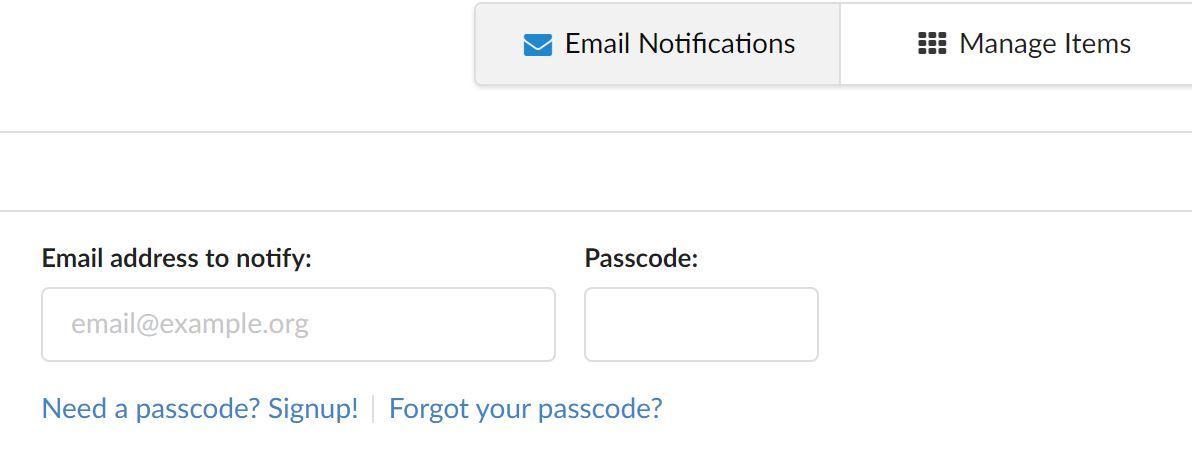Follow the "Need a passcode? Signup!" link
This screenshot has width=1192, height=462.
(x=200, y=408)
